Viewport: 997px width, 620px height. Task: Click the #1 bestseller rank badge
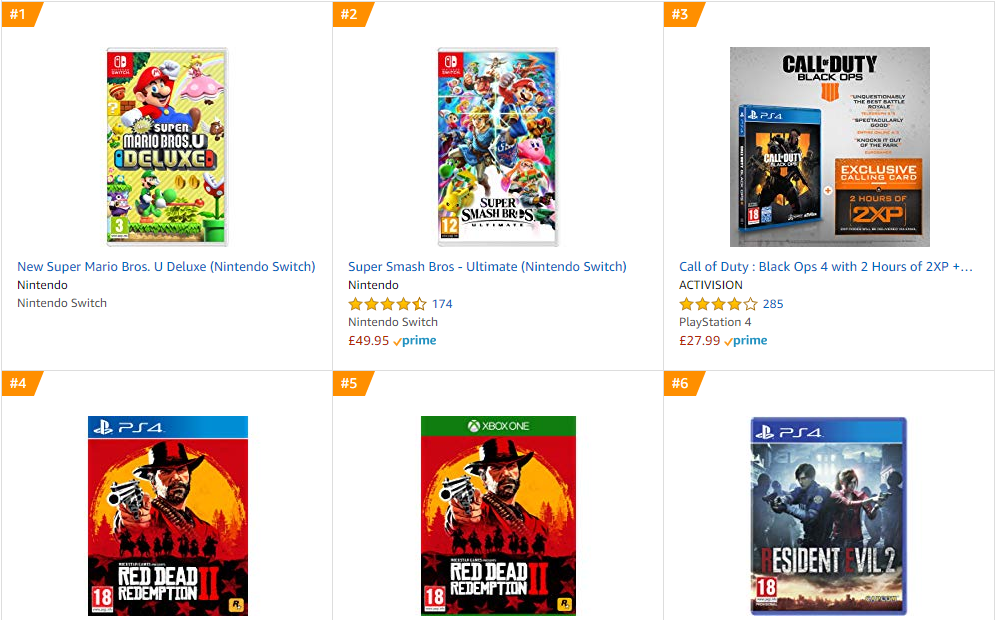20,14
